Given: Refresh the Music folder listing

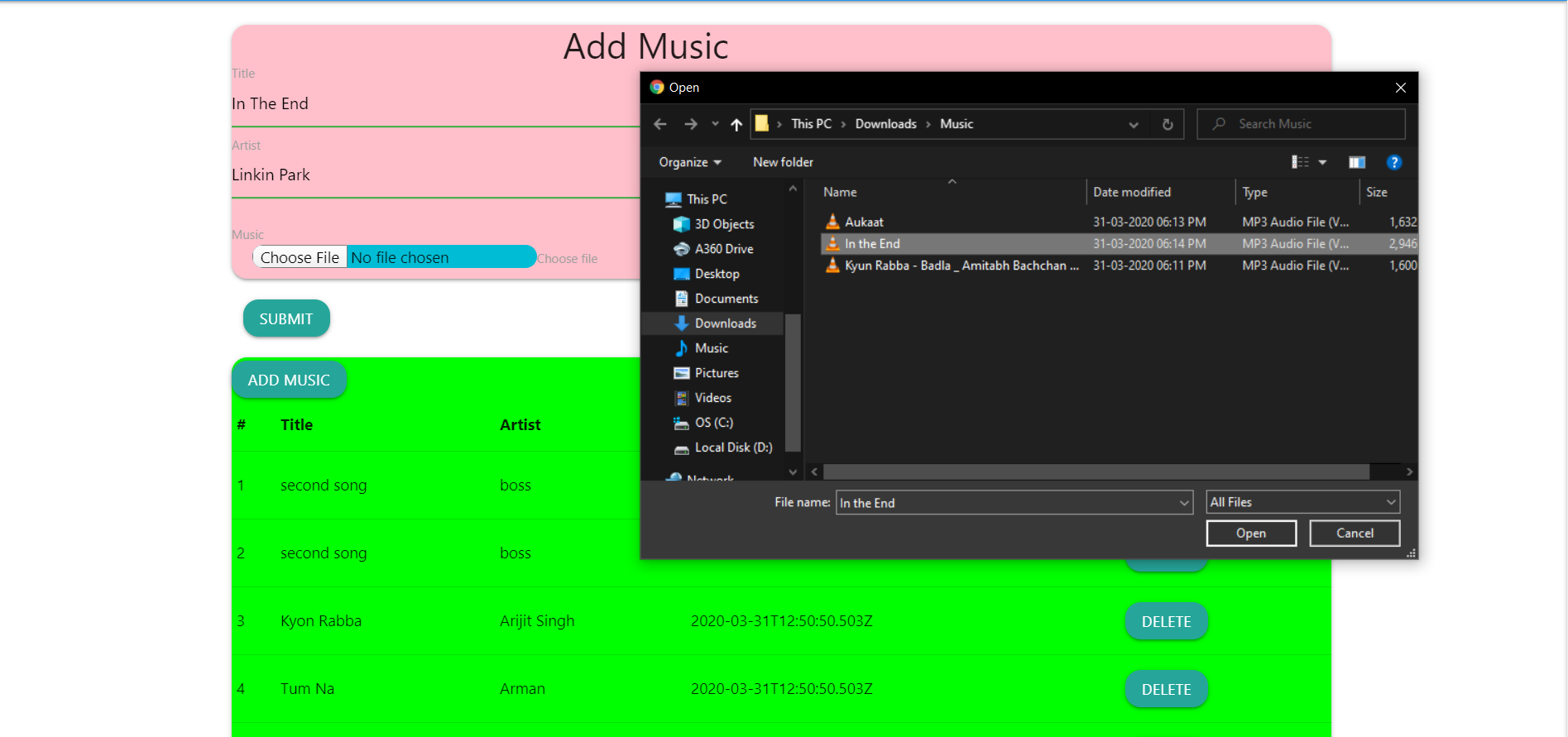Looking at the screenshot, I should click(x=1168, y=124).
